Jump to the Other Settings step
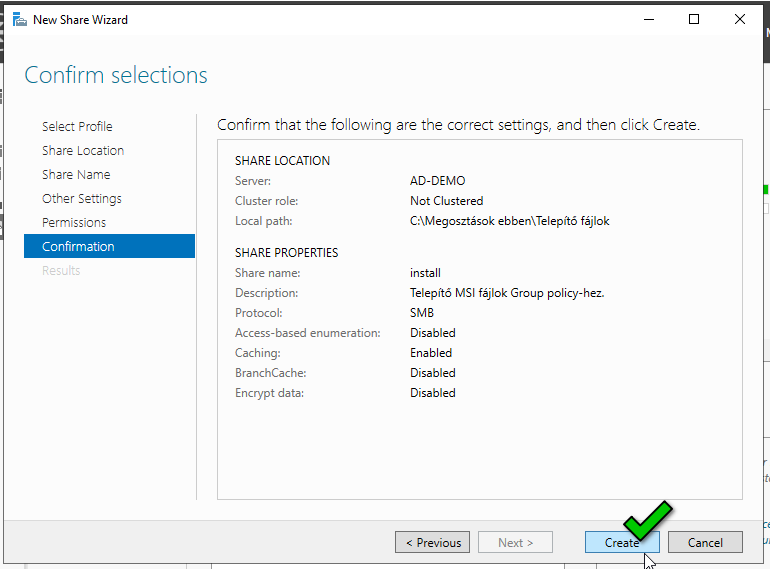The image size is (770, 569). pos(82,198)
